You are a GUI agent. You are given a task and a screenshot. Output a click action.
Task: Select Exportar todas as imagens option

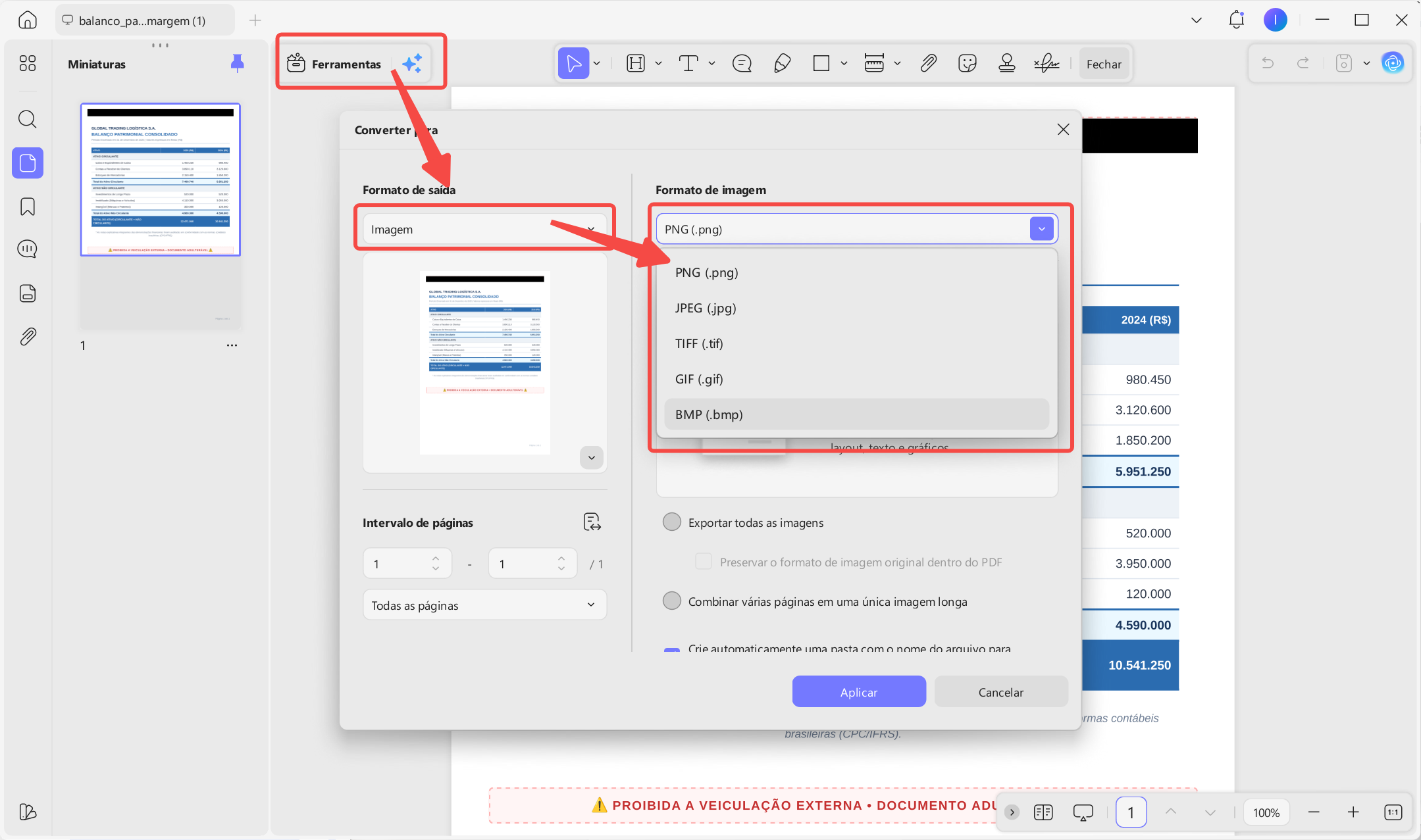coord(672,522)
